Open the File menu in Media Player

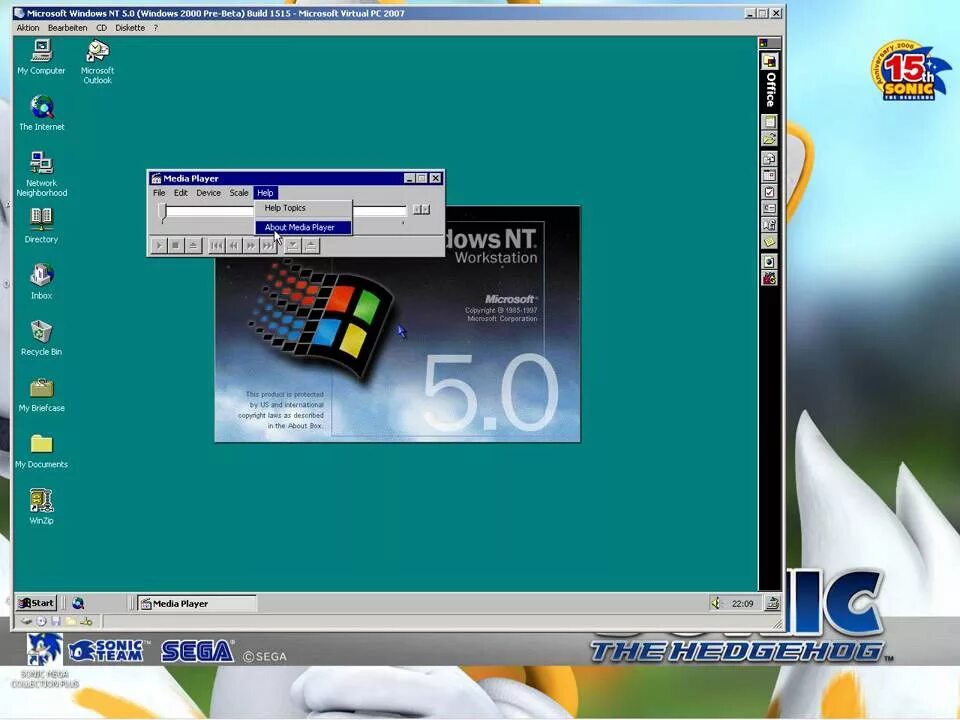[x=159, y=193]
